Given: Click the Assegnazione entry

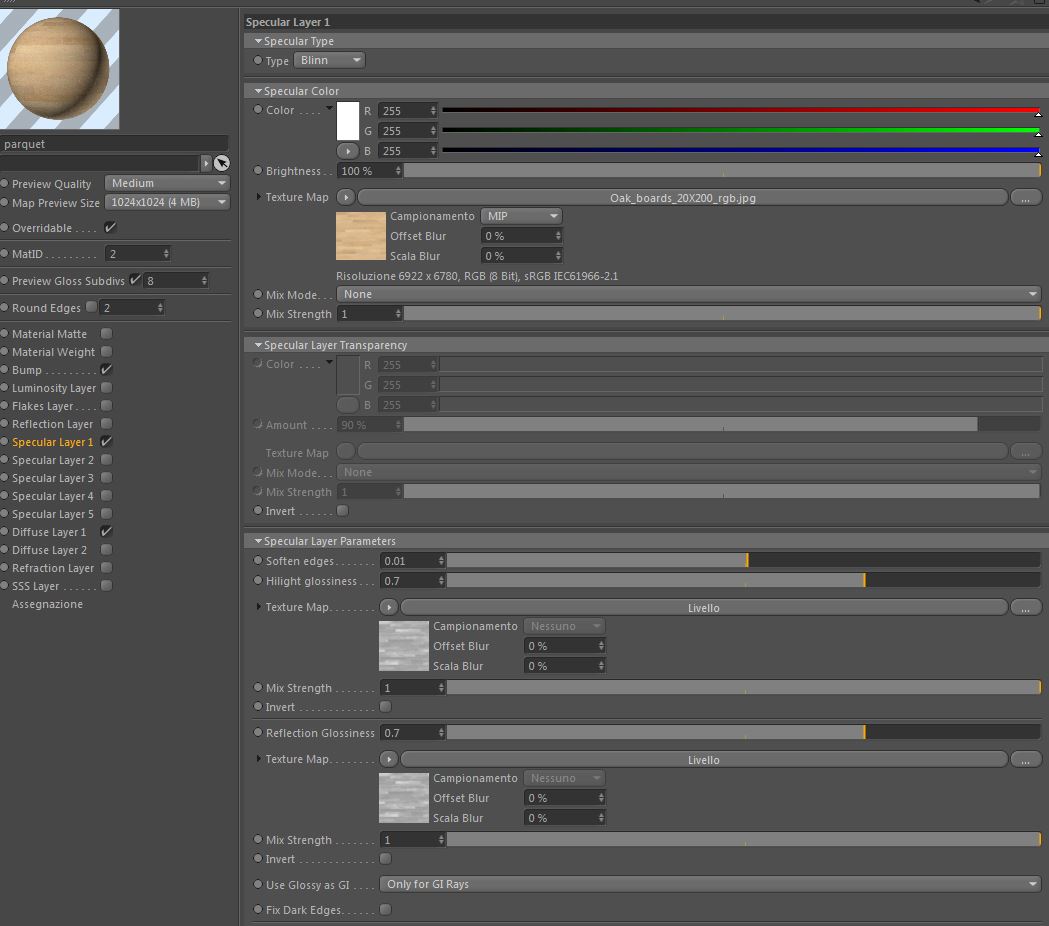Looking at the screenshot, I should tap(47, 604).
